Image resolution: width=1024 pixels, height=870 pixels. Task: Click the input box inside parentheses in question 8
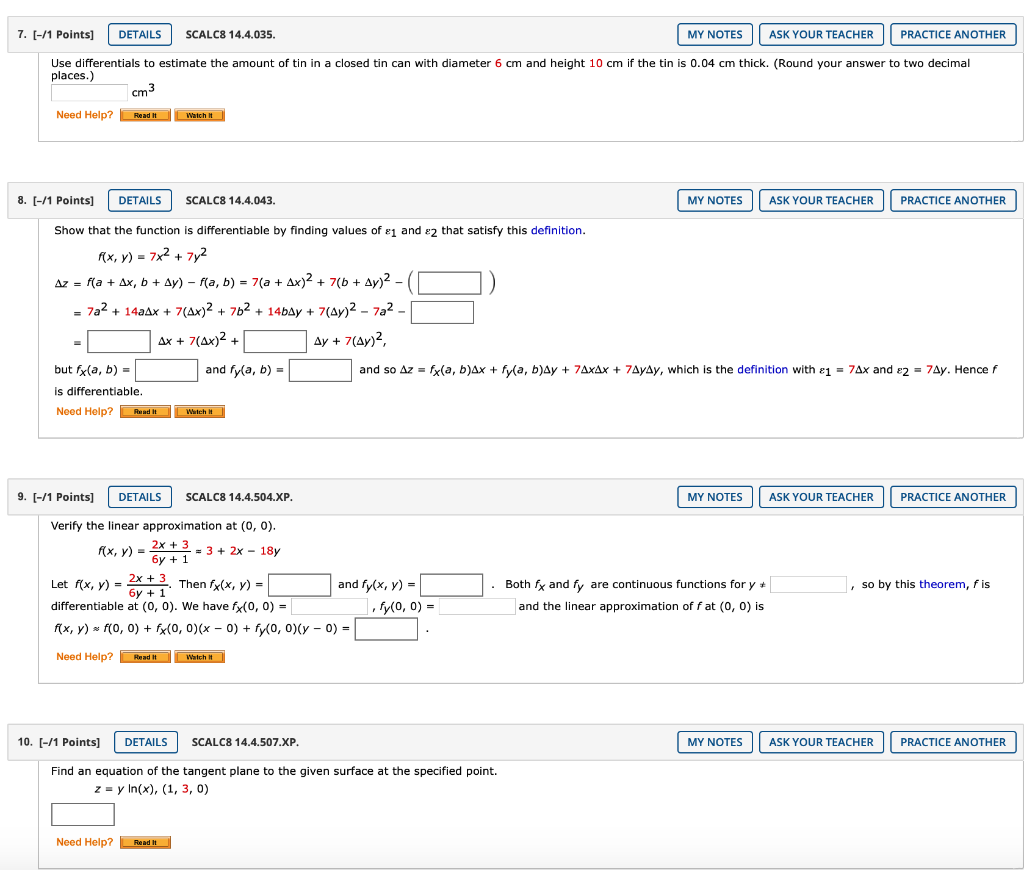[x=449, y=283]
